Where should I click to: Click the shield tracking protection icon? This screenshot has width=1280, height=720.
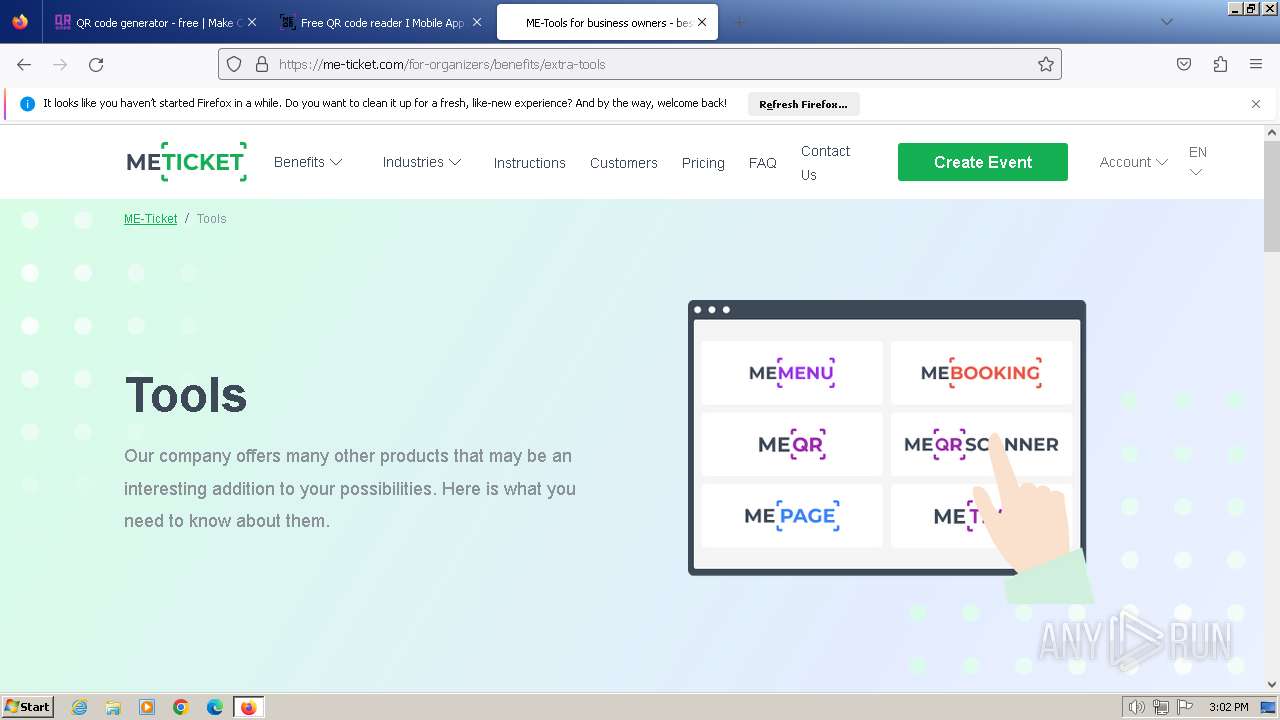[234, 64]
